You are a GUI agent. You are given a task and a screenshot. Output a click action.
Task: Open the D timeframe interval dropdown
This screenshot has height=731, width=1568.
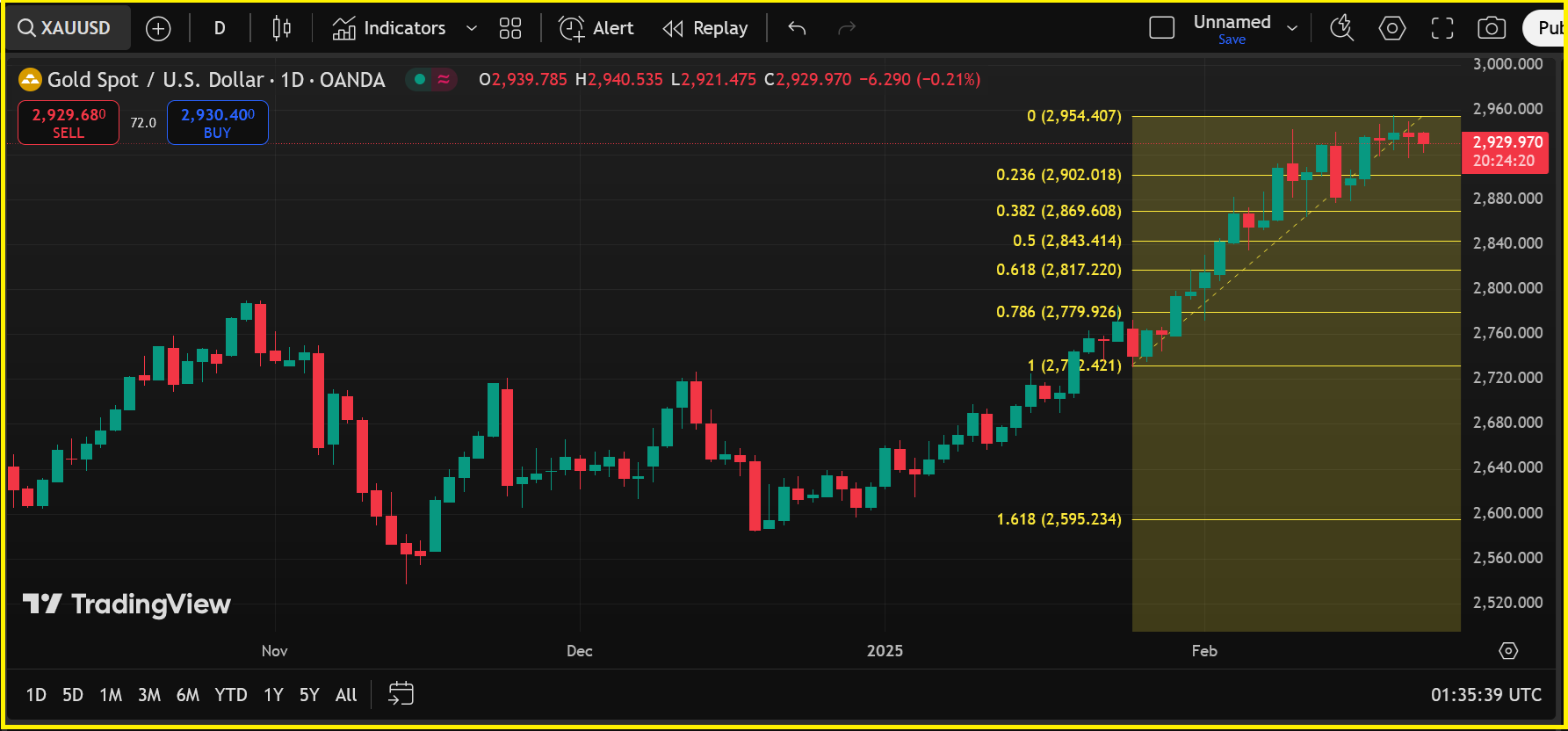tap(220, 29)
